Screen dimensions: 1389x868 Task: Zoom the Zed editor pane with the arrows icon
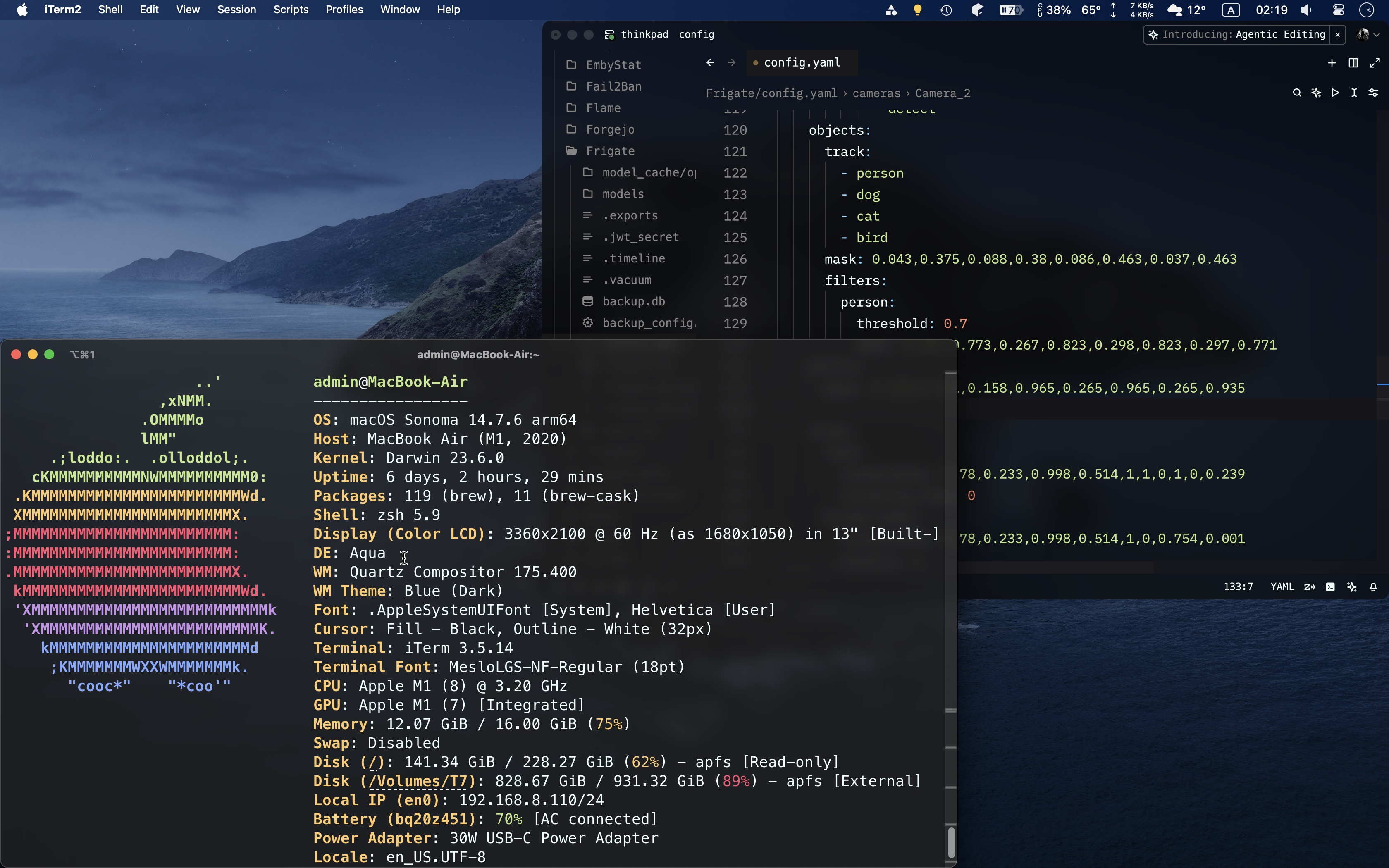point(1375,63)
